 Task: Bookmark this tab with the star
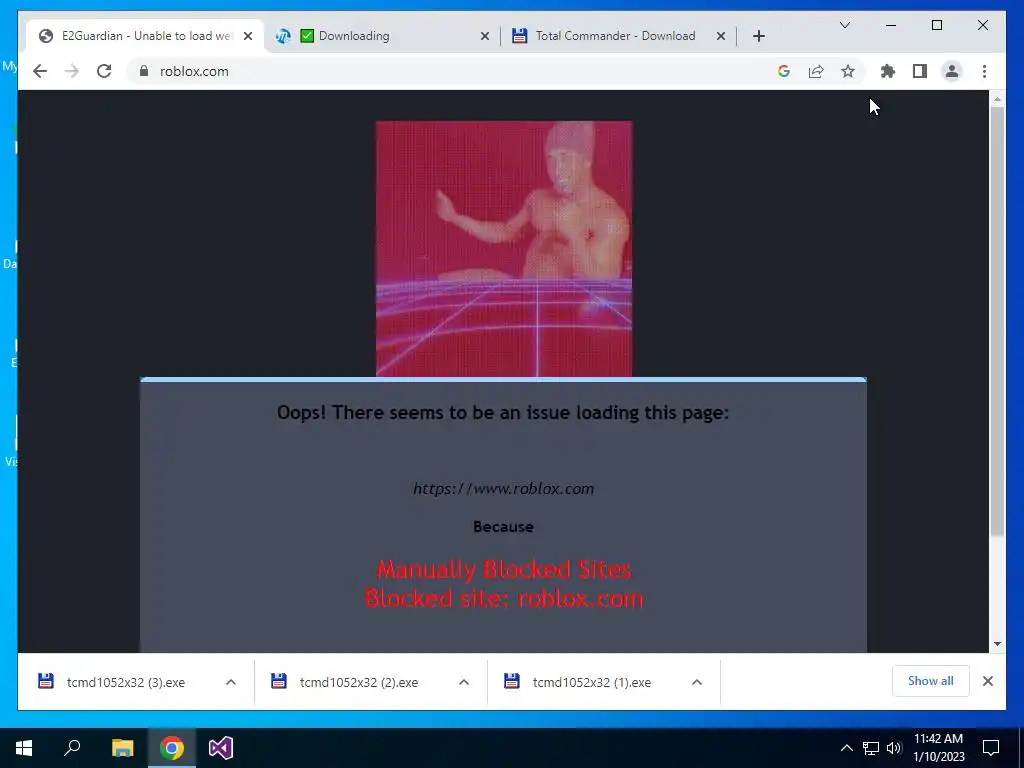coord(848,71)
